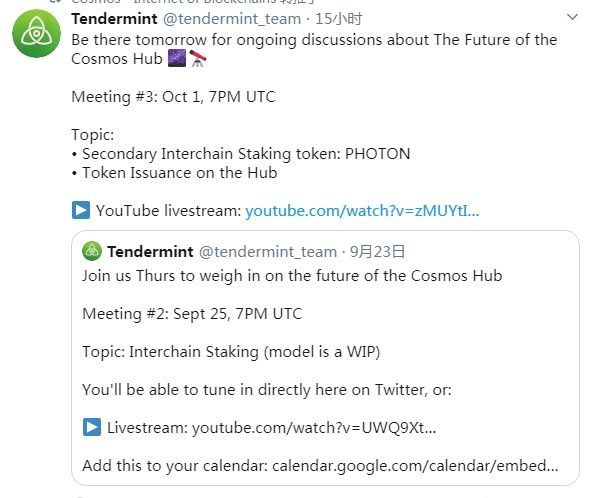Open the youtube.com/watch?v=zMUYtI link
Viewport: 592px width, 498px height.
point(362,211)
